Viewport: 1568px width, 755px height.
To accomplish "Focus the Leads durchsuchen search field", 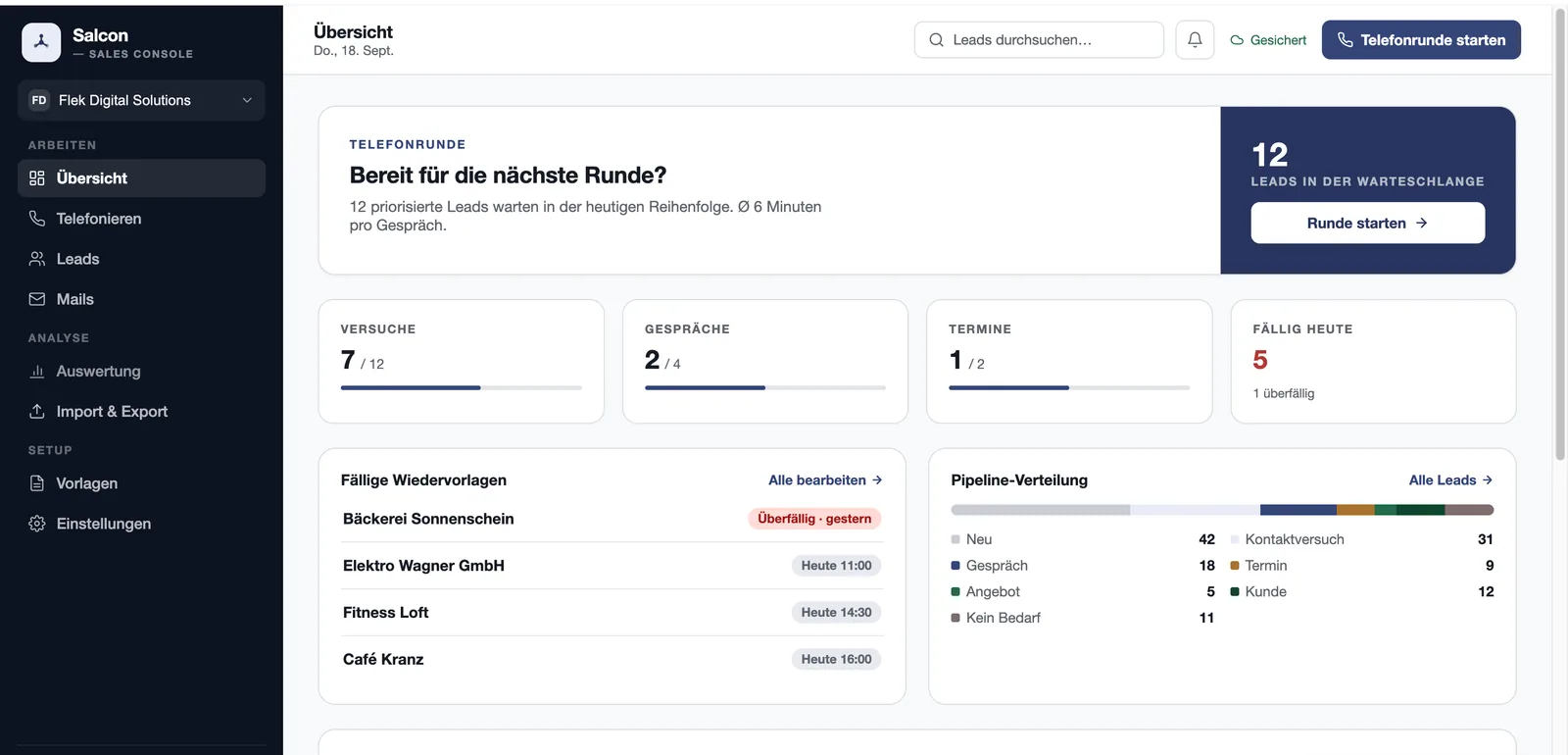I will [1039, 40].
